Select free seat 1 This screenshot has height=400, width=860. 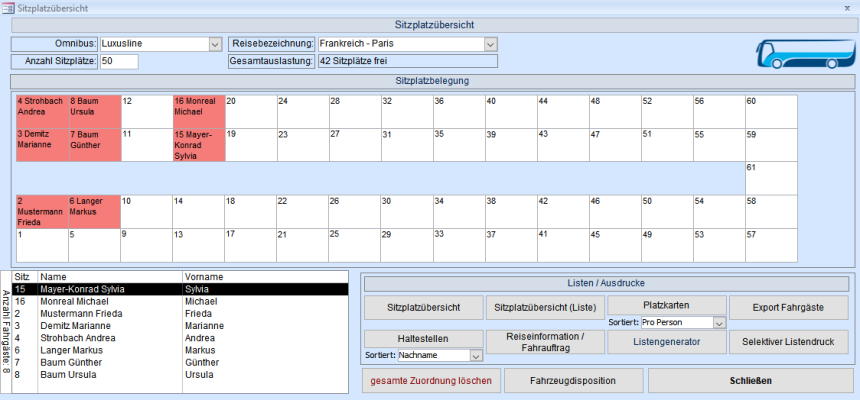pos(42,245)
